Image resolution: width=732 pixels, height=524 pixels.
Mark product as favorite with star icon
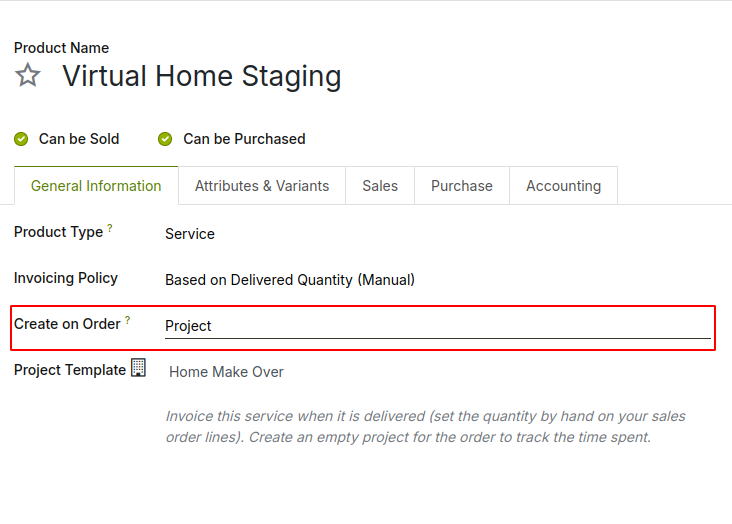[x=28, y=76]
